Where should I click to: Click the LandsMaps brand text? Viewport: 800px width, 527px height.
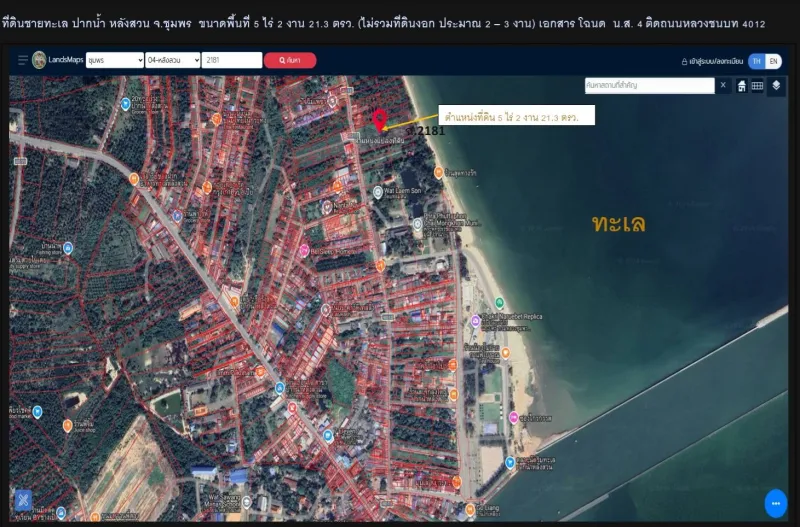pos(66,60)
